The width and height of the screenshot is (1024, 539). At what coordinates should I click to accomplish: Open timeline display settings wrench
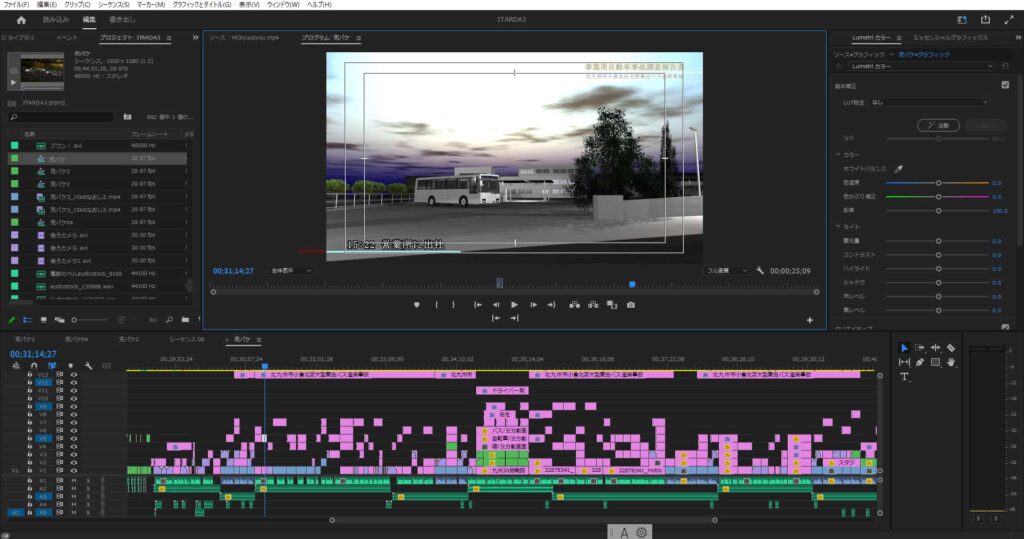click(88, 366)
